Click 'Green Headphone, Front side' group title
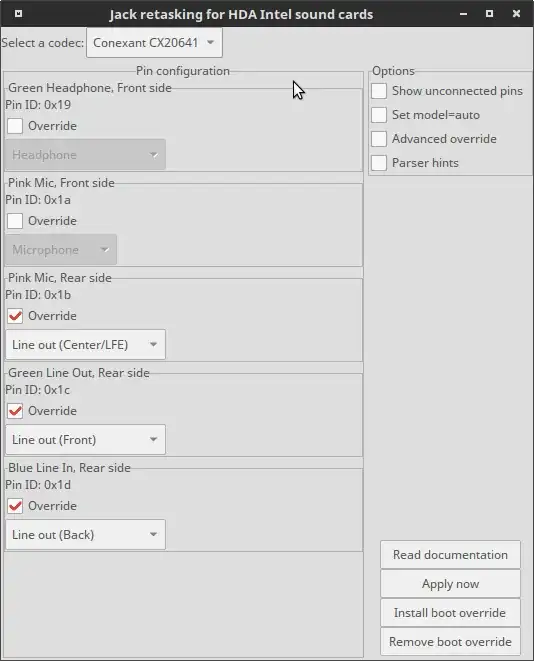The width and height of the screenshot is (534, 661). [90, 88]
